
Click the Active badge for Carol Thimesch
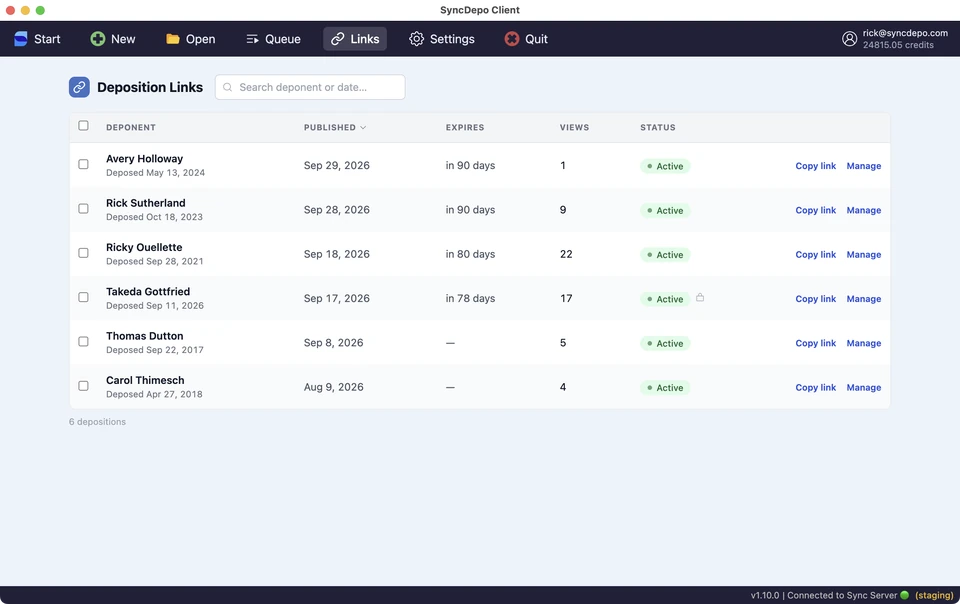click(x=665, y=387)
